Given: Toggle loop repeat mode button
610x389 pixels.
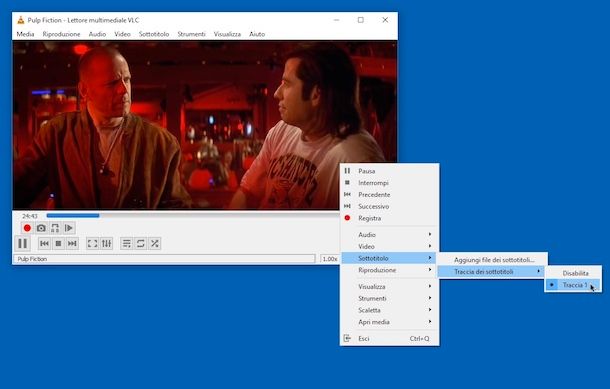Looking at the screenshot, I should click(140, 244).
